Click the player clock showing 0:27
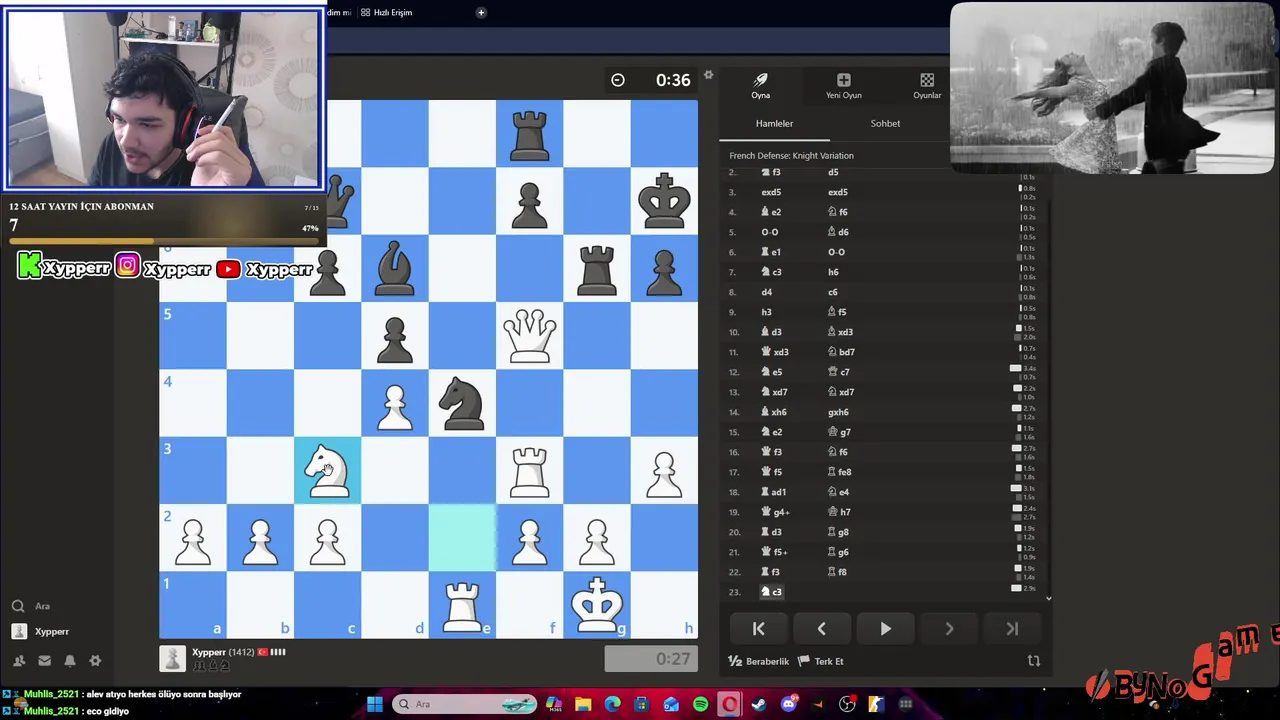This screenshot has height=720, width=1280. point(651,659)
